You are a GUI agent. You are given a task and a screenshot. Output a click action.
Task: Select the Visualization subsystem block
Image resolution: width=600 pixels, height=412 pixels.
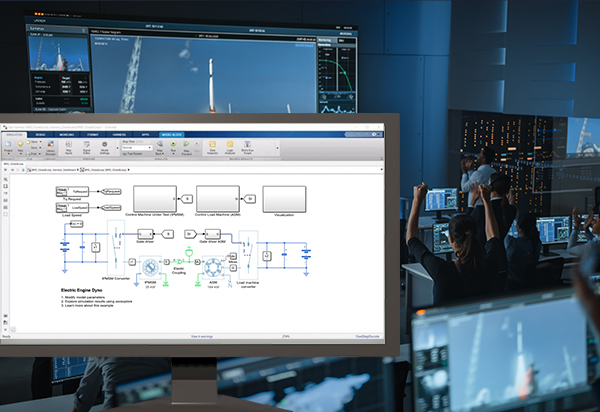coord(283,199)
